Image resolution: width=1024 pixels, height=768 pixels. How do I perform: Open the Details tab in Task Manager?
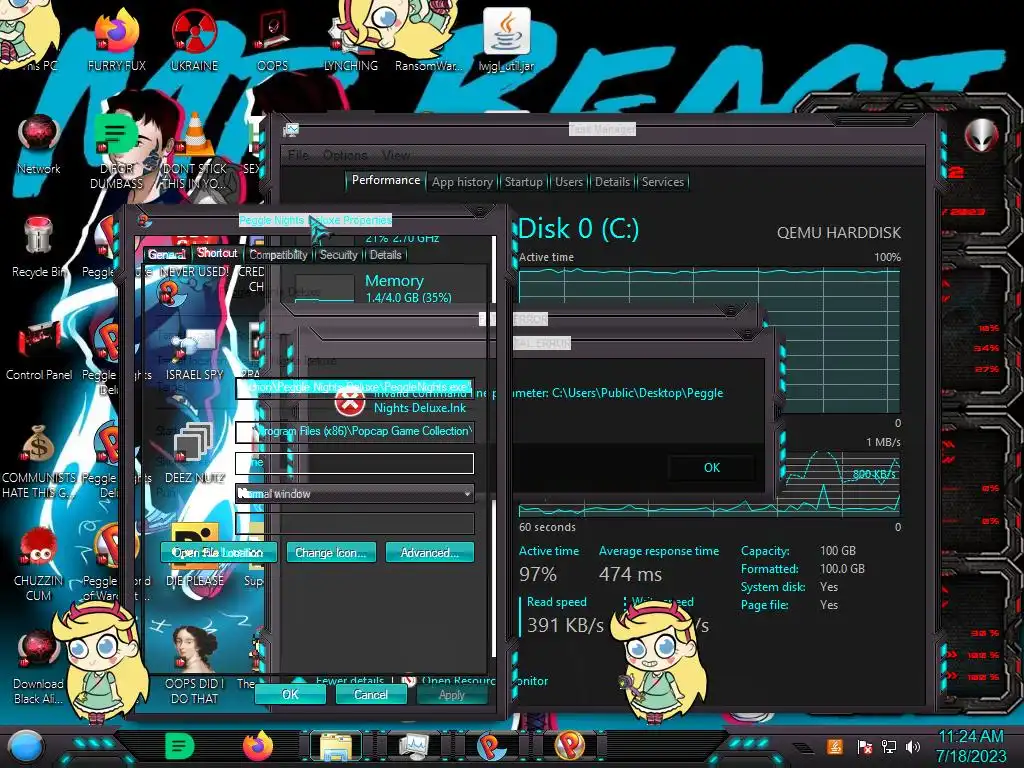[612, 182]
